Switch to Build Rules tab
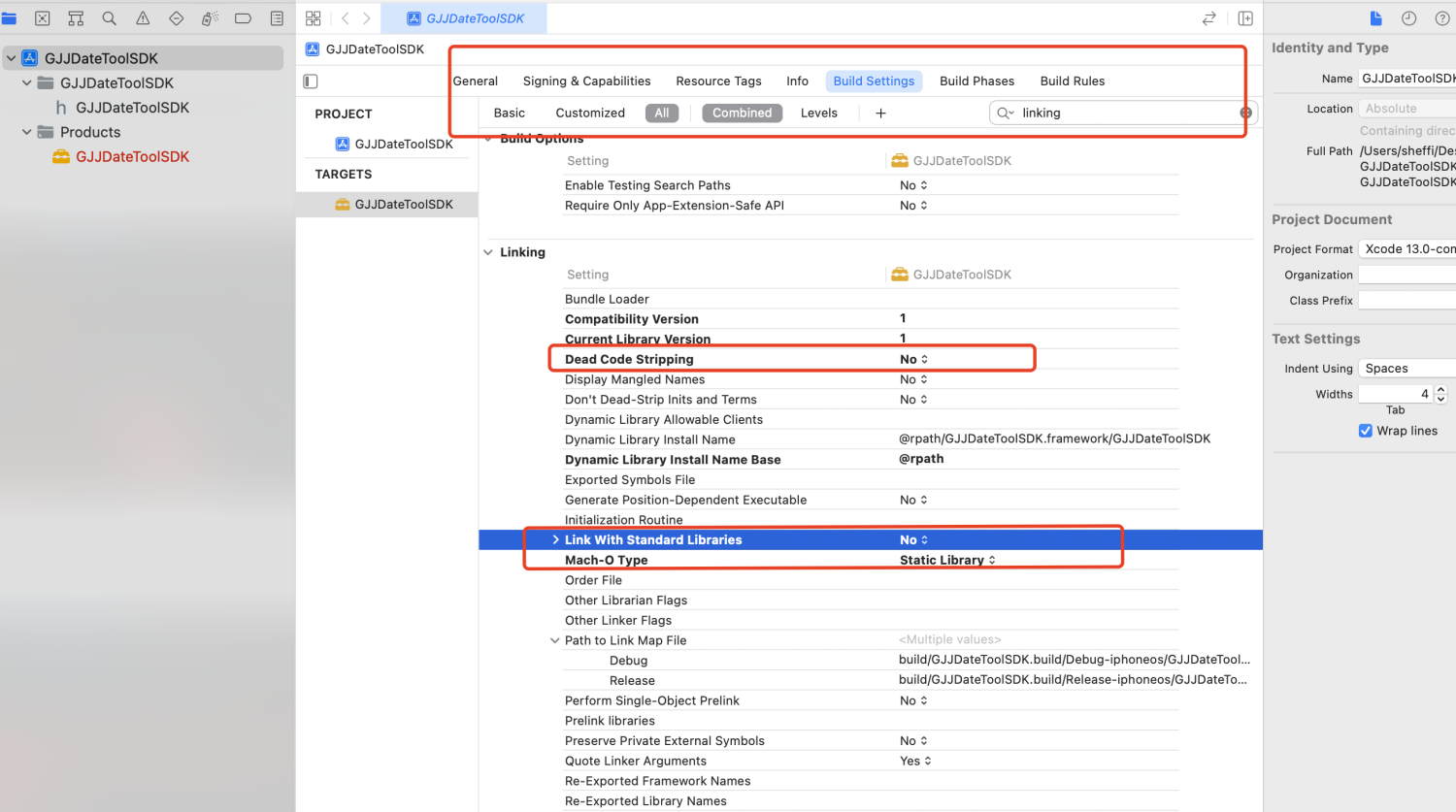This screenshot has width=1456, height=812. point(1073,81)
